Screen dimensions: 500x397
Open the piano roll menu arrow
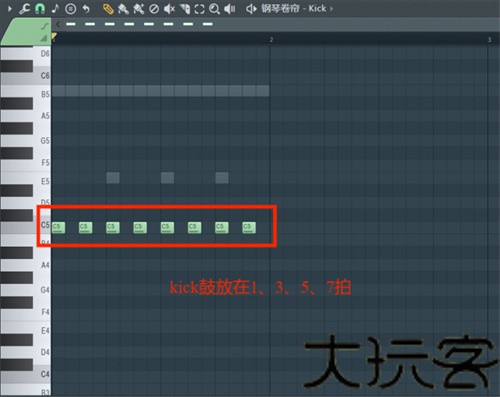click(x=10, y=9)
